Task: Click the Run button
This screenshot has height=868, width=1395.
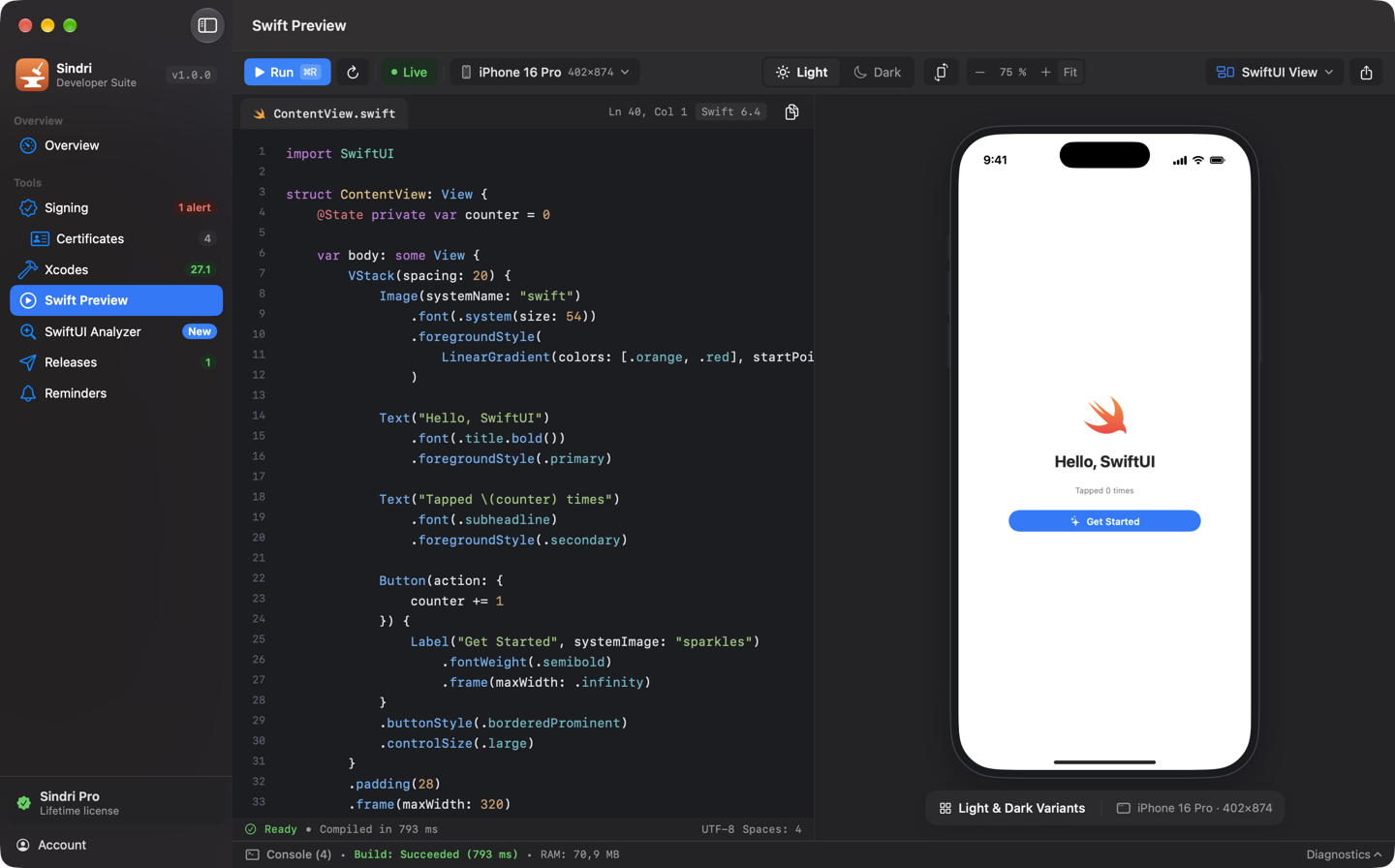Action: [x=287, y=73]
